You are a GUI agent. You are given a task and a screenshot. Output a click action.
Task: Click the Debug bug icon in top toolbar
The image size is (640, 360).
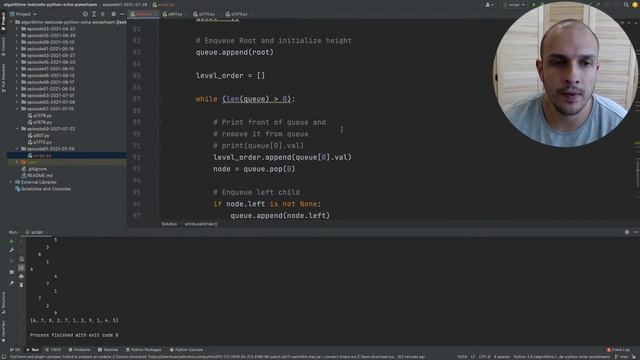[542, 4]
